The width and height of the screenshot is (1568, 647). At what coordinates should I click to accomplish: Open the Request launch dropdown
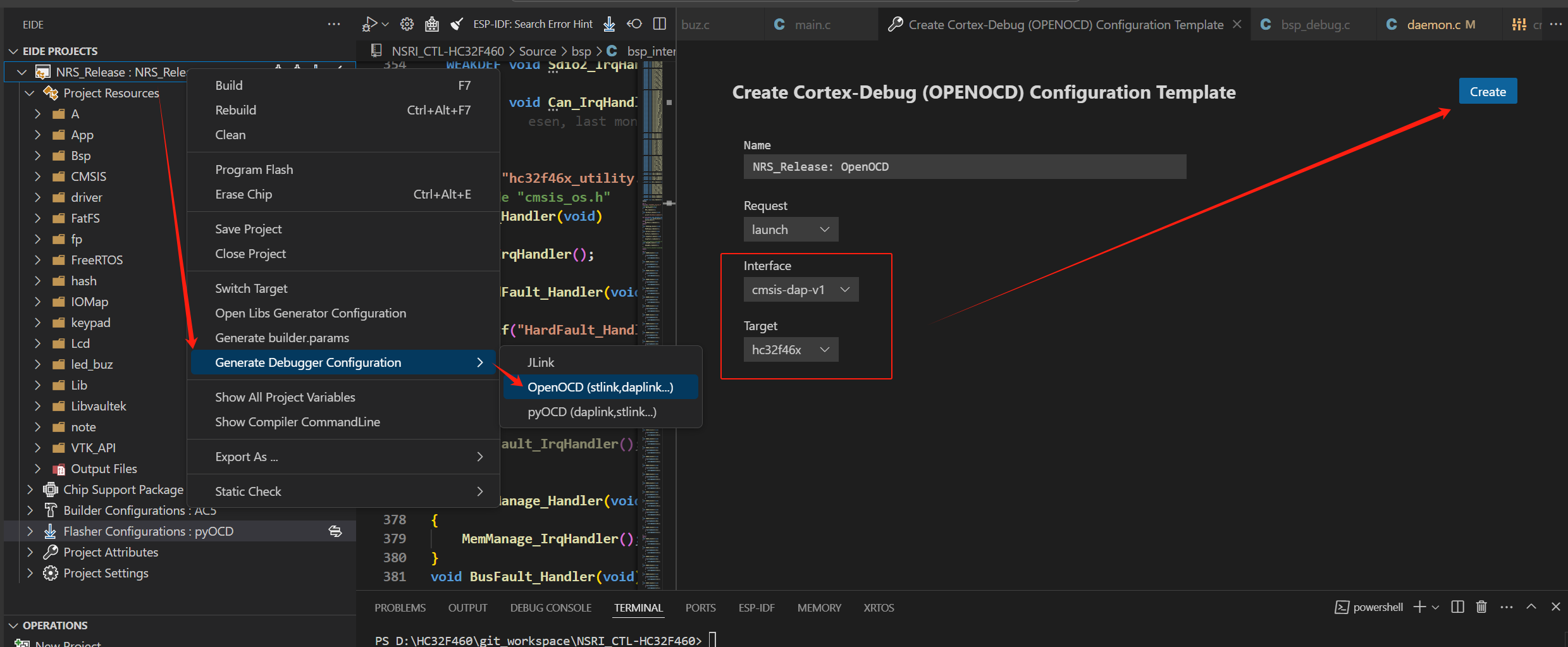[x=791, y=230]
